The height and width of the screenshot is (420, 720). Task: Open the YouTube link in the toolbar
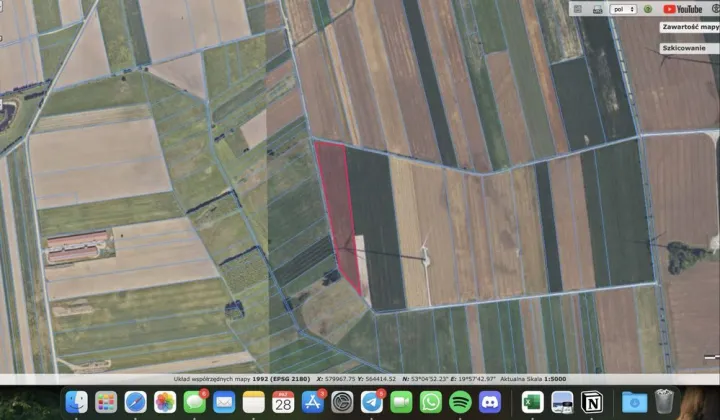(x=684, y=9)
